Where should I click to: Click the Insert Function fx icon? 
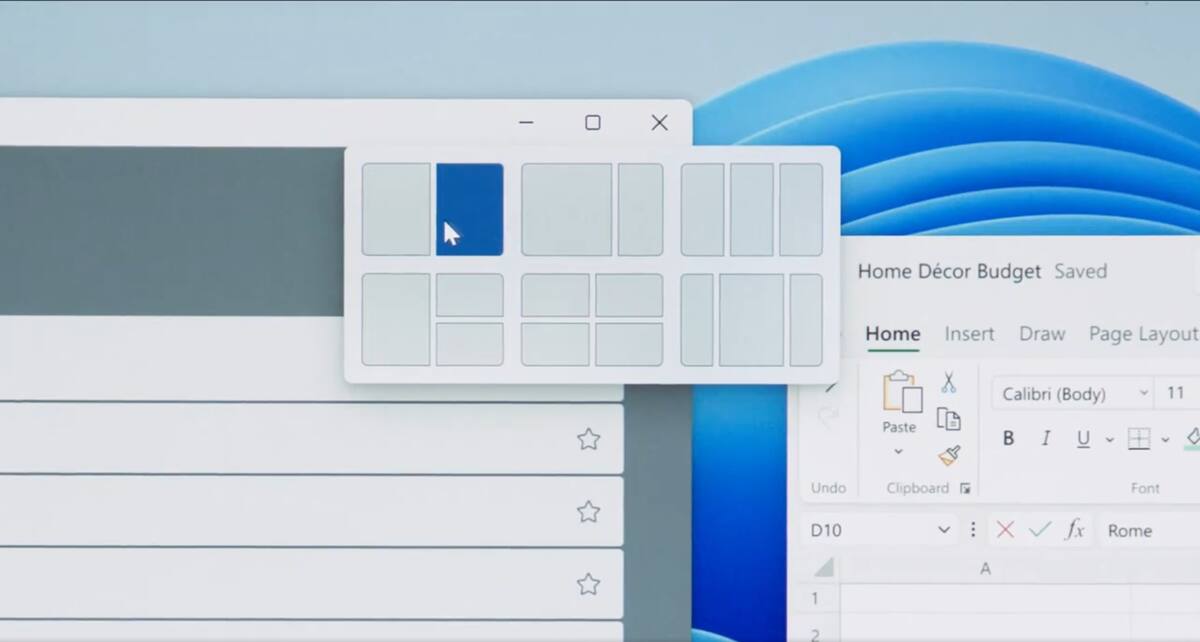coord(1074,530)
